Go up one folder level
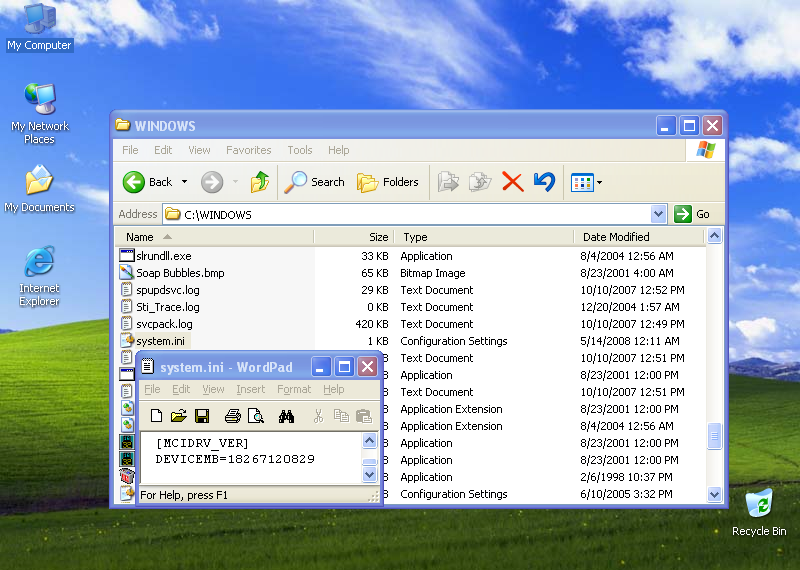The image size is (800, 570). click(x=260, y=182)
